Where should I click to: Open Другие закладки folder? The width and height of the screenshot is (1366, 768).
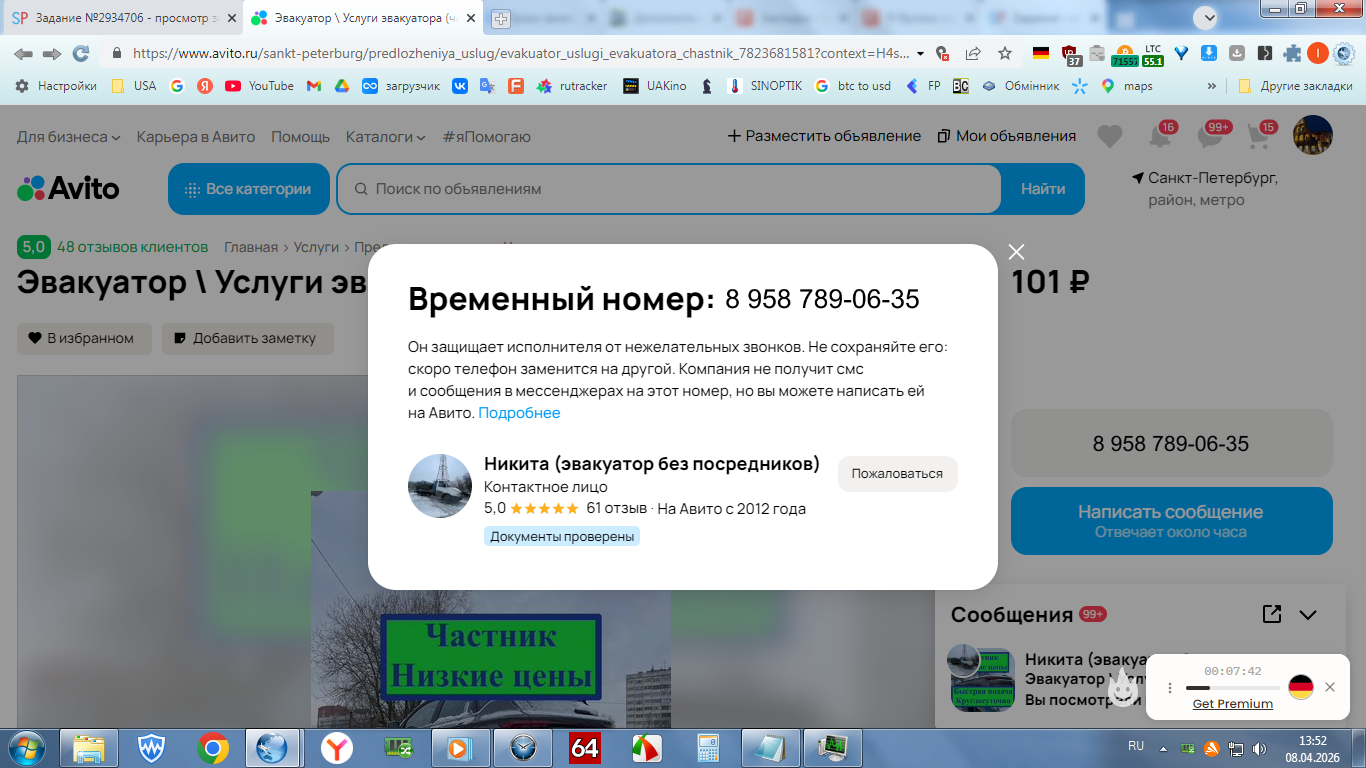point(1295,86)
